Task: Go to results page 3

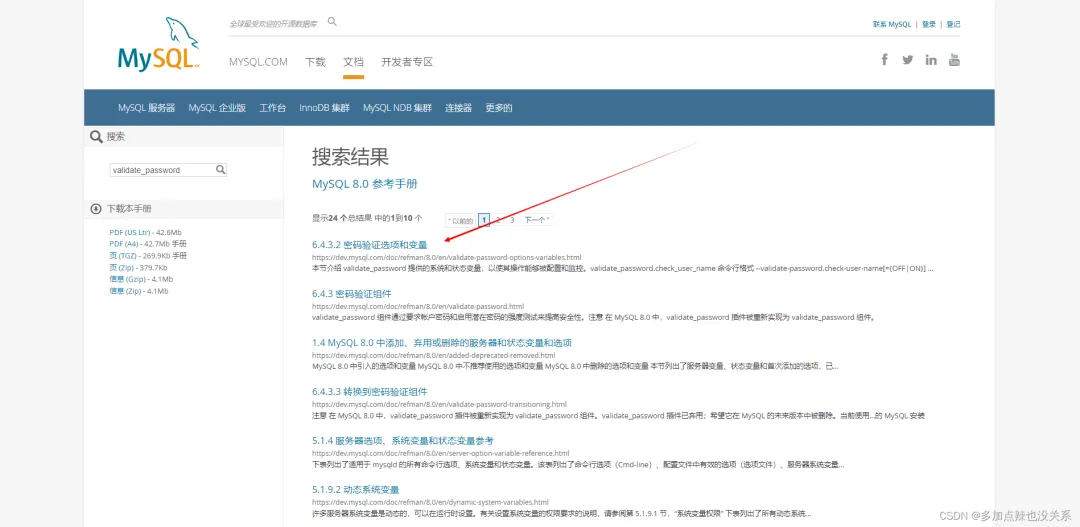Action: click(x=512, y=220)
